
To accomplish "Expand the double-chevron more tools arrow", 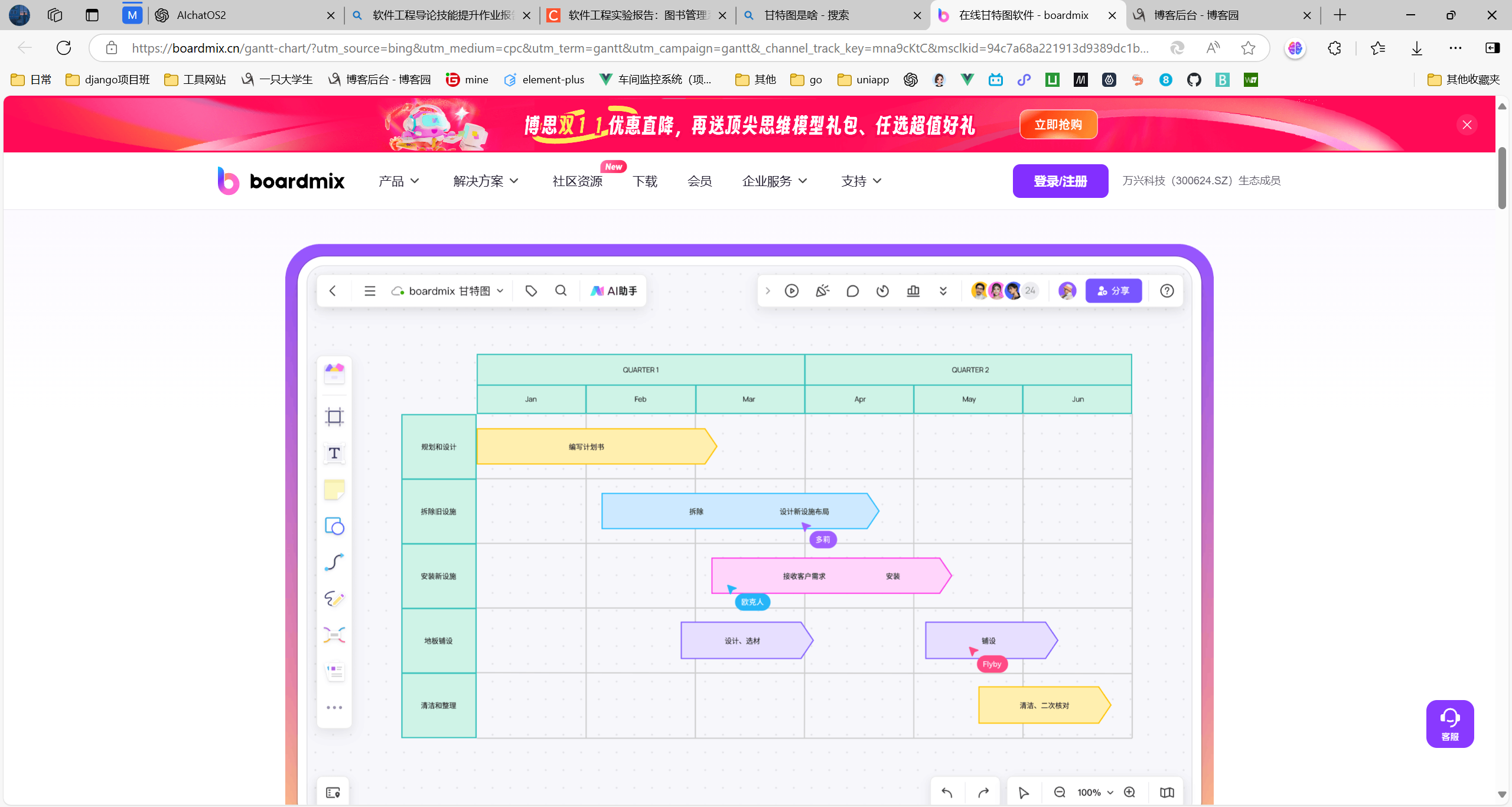I will (x=943, y=291).
